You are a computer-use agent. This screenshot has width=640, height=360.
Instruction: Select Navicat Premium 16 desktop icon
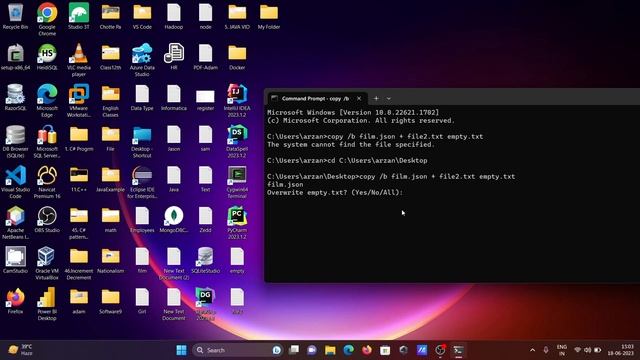47,182
